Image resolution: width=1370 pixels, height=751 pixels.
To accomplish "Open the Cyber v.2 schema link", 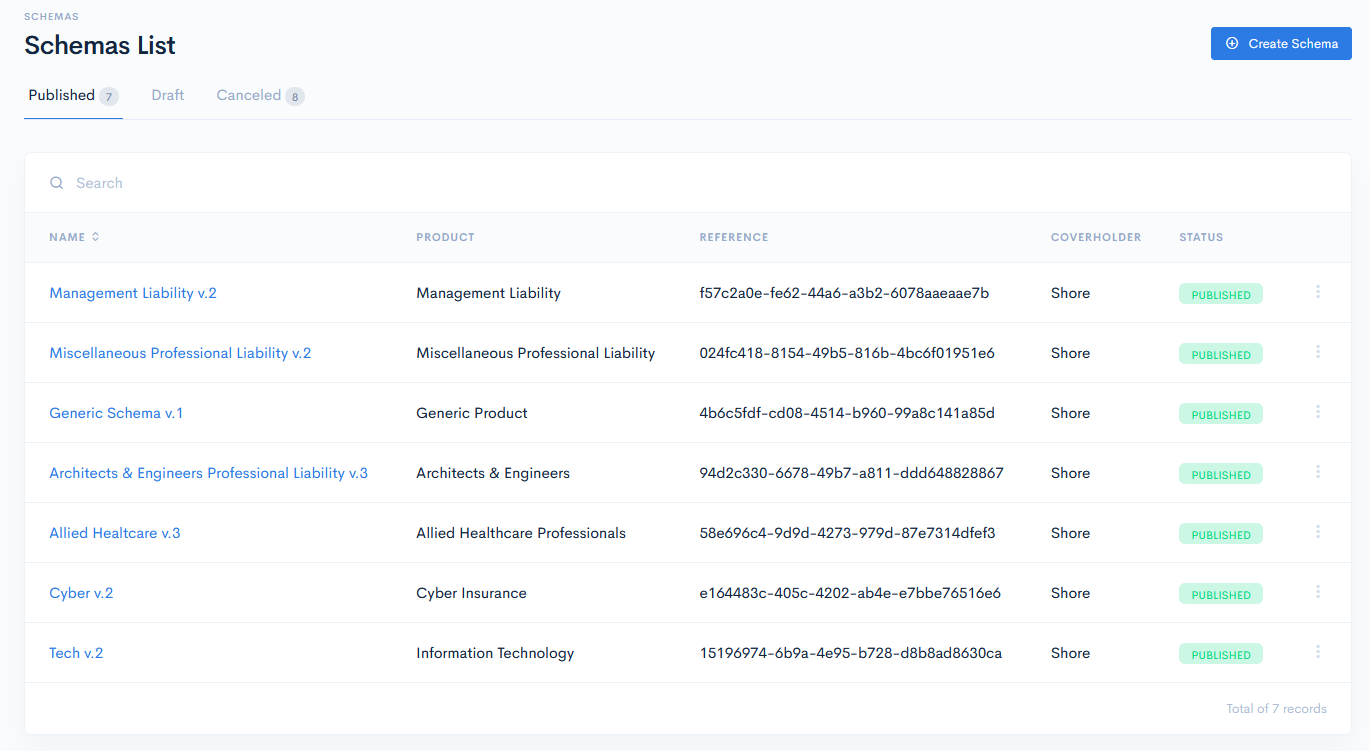I will (81, 593).
